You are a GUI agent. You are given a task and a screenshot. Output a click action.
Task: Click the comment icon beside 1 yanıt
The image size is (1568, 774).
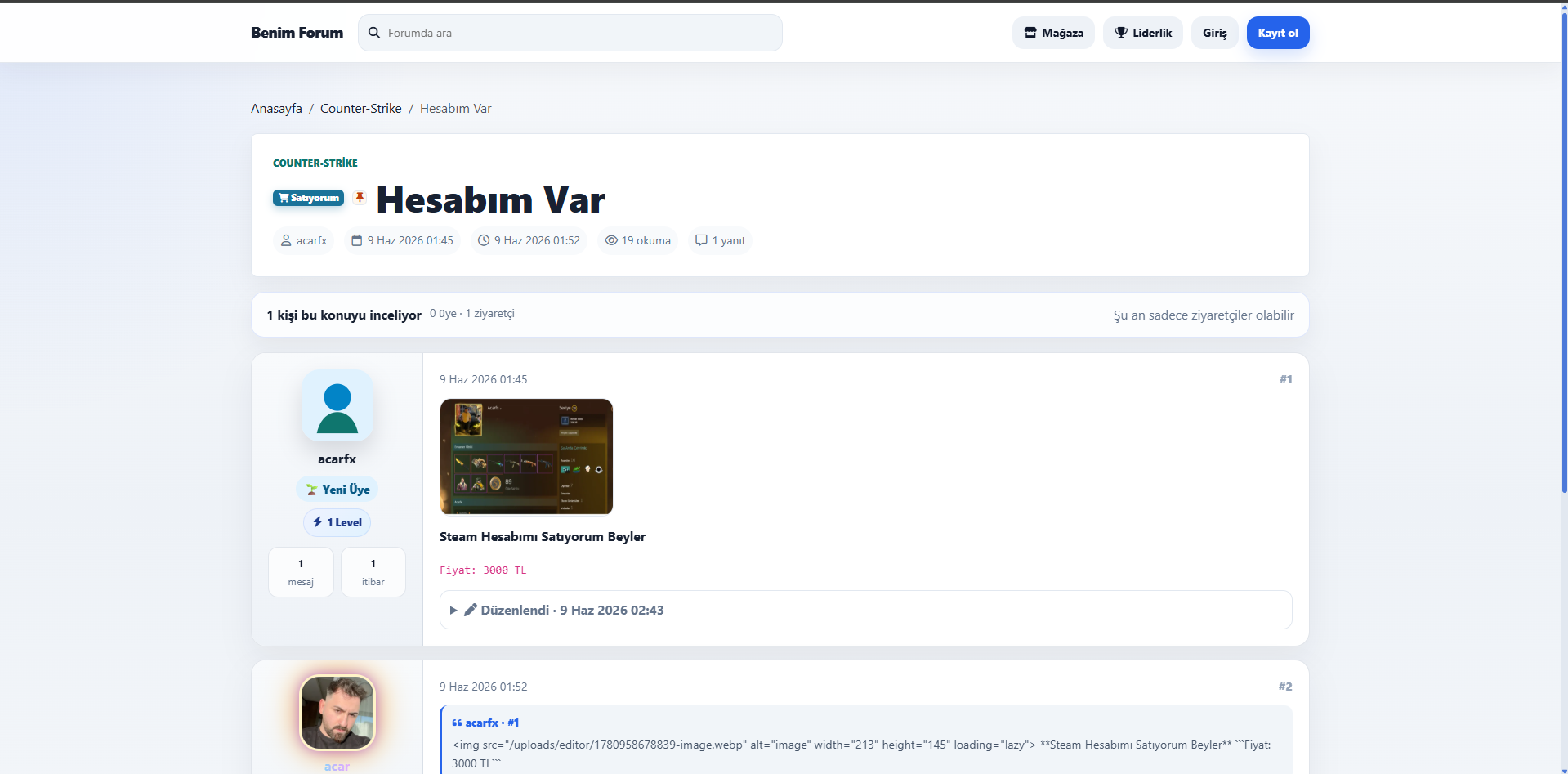(x=701, y=240)
